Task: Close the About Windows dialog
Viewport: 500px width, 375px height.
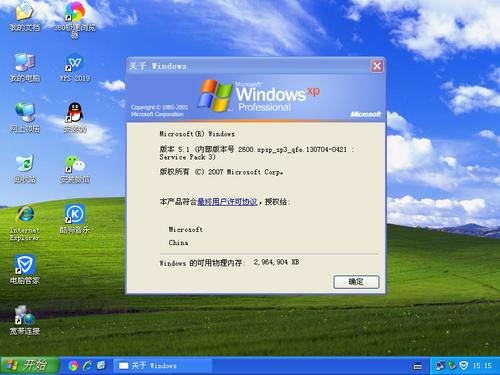Action: click(x=377, y=66)
